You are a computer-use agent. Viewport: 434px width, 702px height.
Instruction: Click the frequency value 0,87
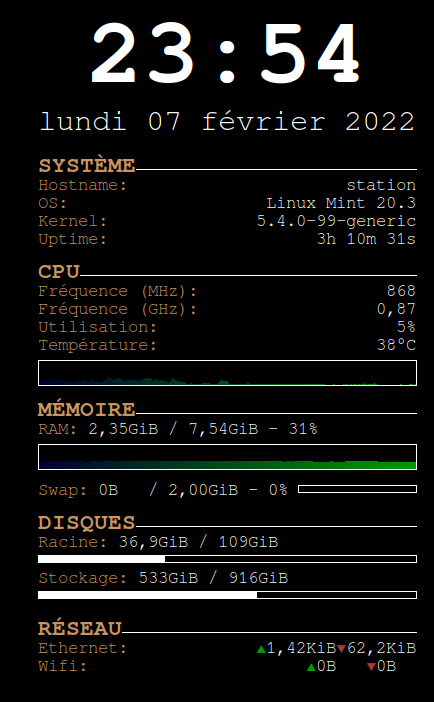[x=396, y=309]
